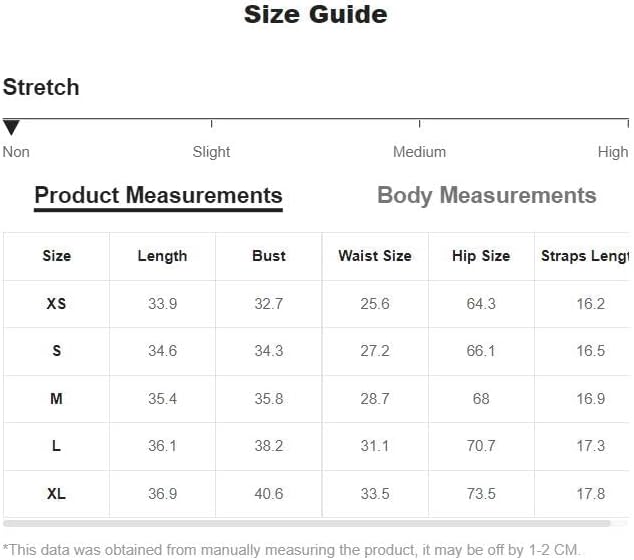Click the Size Guide heading

(315, 15)
